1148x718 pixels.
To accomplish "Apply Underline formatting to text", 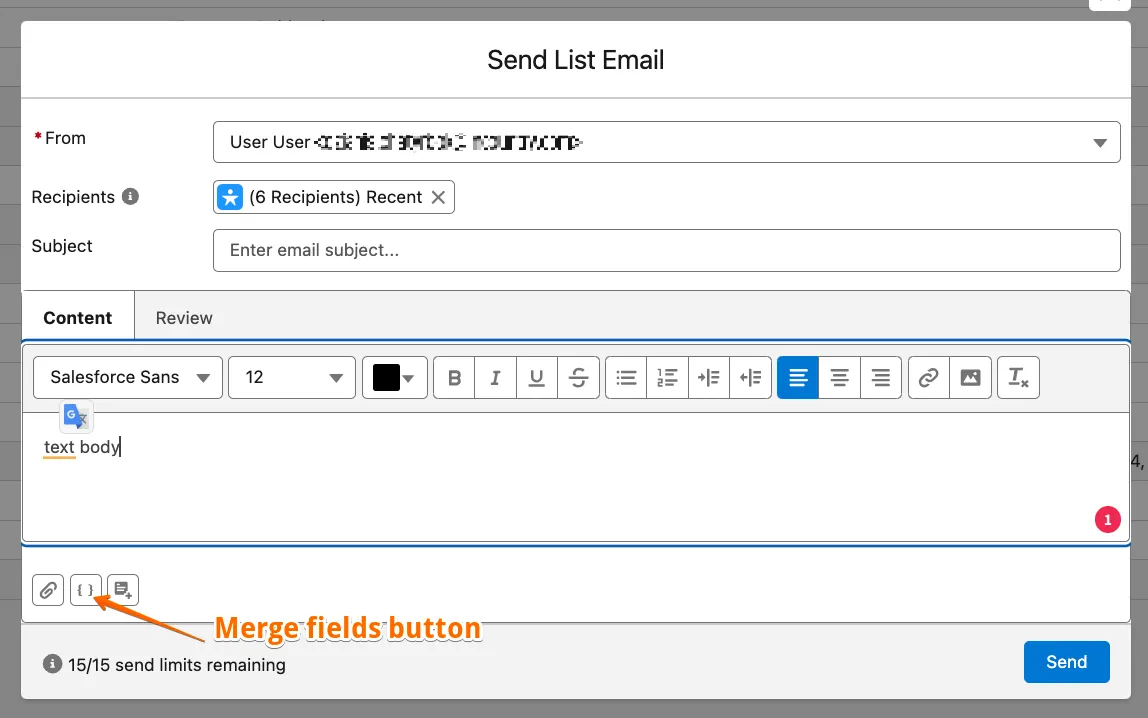I will [x=537, y=378].
